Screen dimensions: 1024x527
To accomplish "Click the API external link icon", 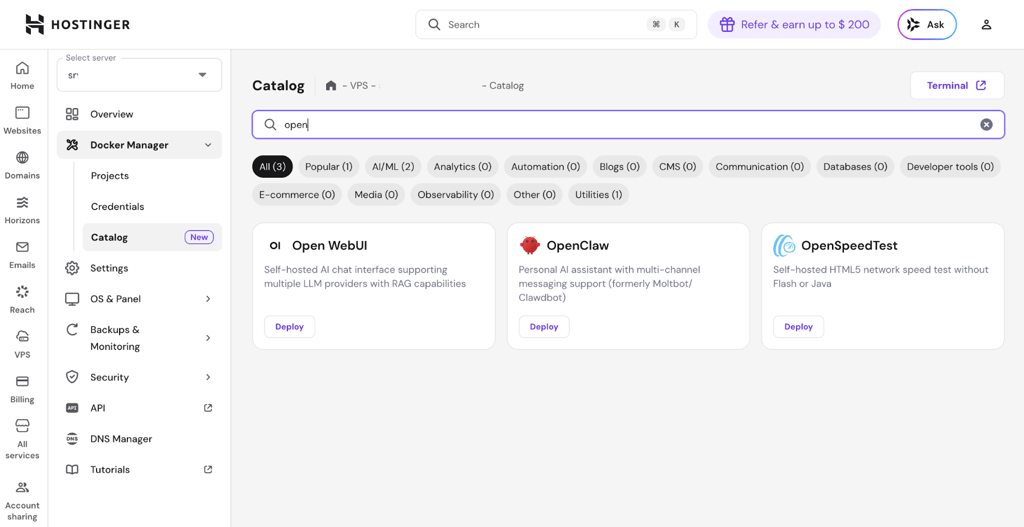I will coord(208,407).
